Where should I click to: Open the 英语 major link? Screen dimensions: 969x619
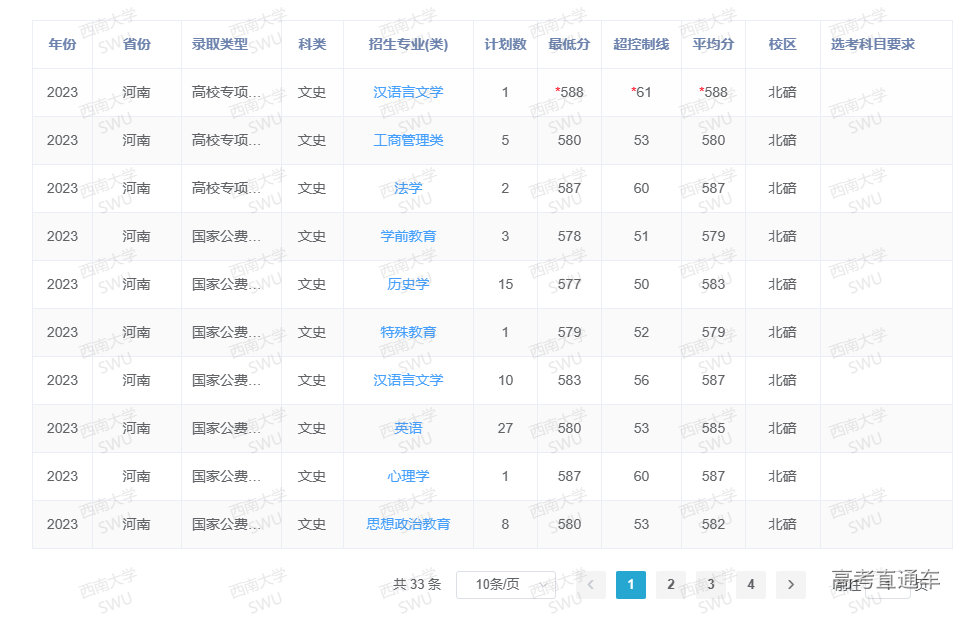click(408, 428)
